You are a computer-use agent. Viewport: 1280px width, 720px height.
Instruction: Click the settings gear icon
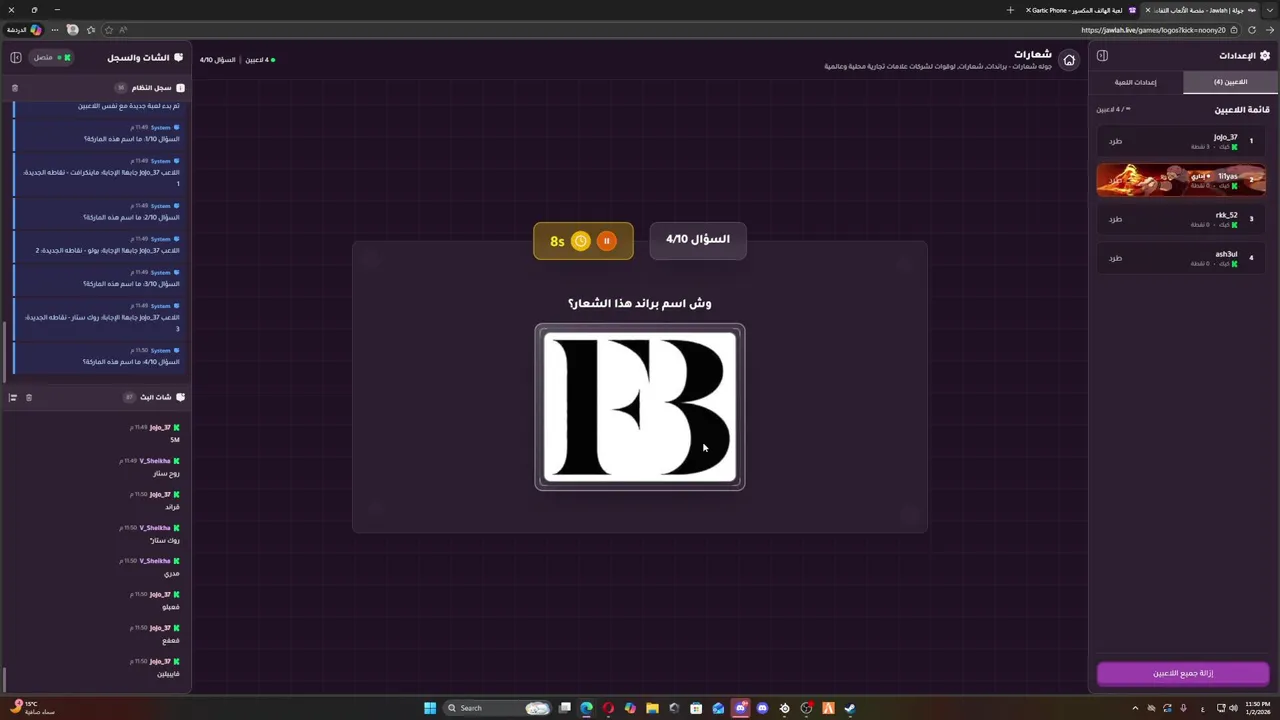[1264, 56]
